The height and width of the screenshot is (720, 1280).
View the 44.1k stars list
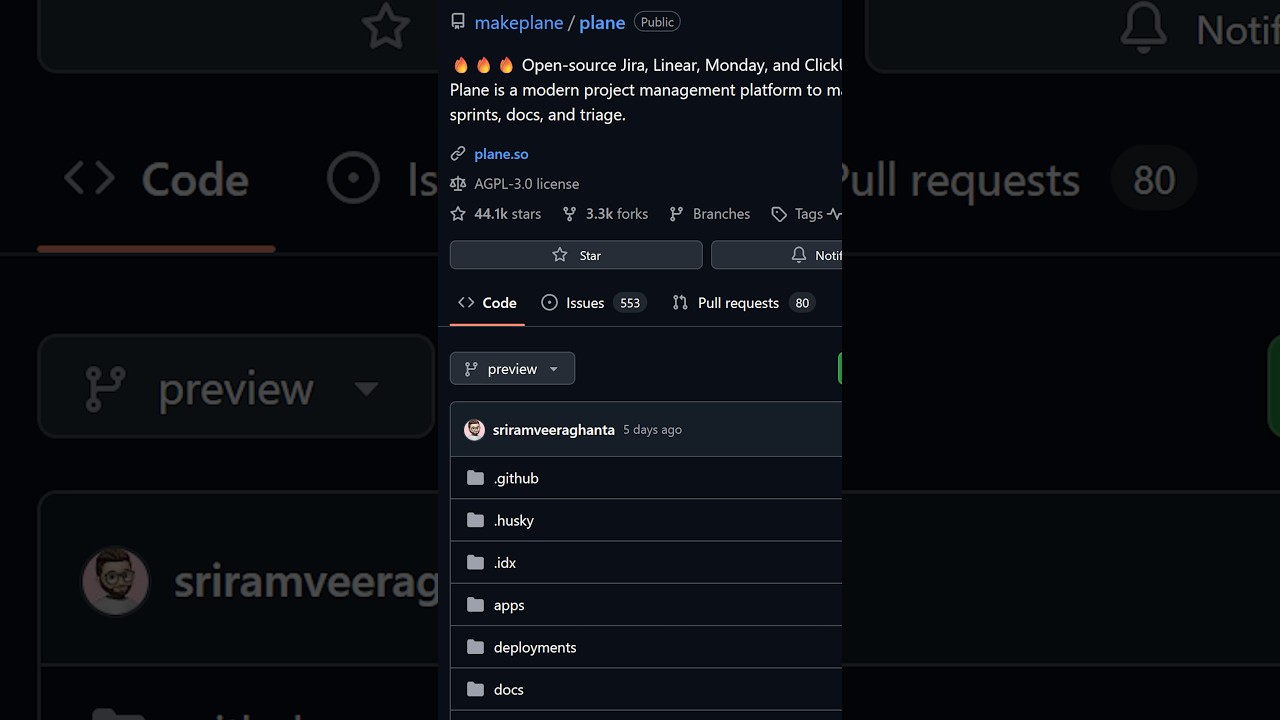508,214
